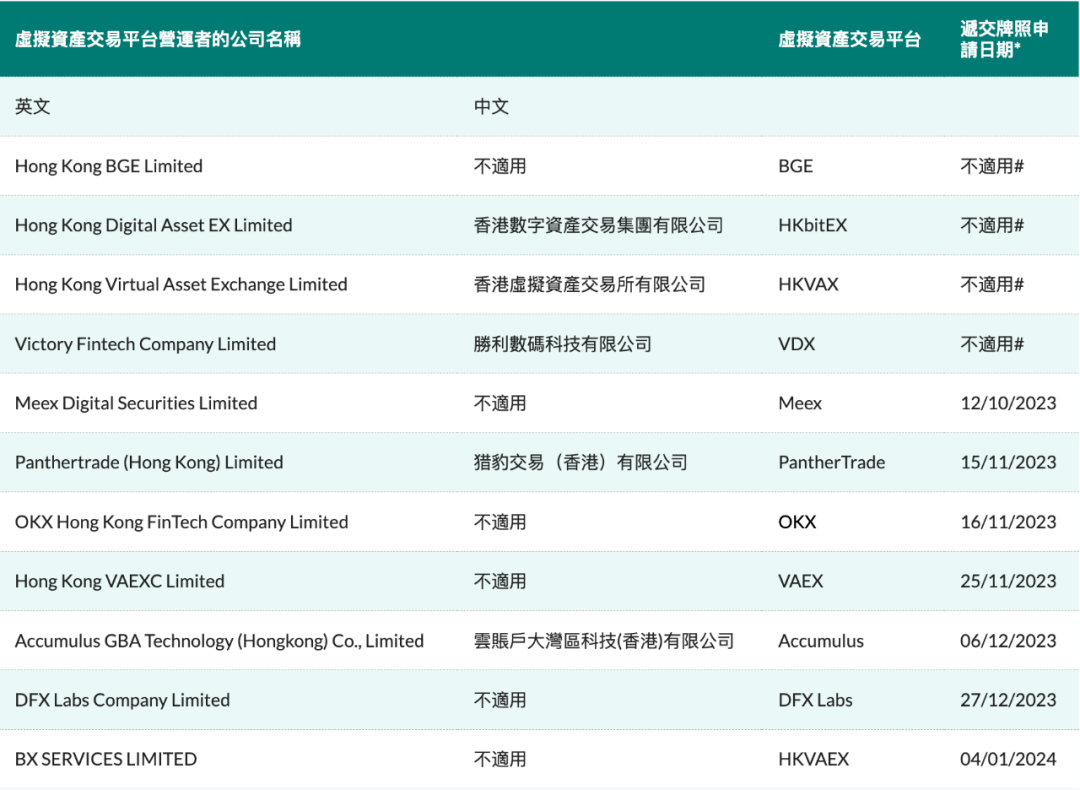Viewport: 1080px width, 790px height.
Task: Click the 遞交牌照申請日期 column header
Action: pos(1004,39)
